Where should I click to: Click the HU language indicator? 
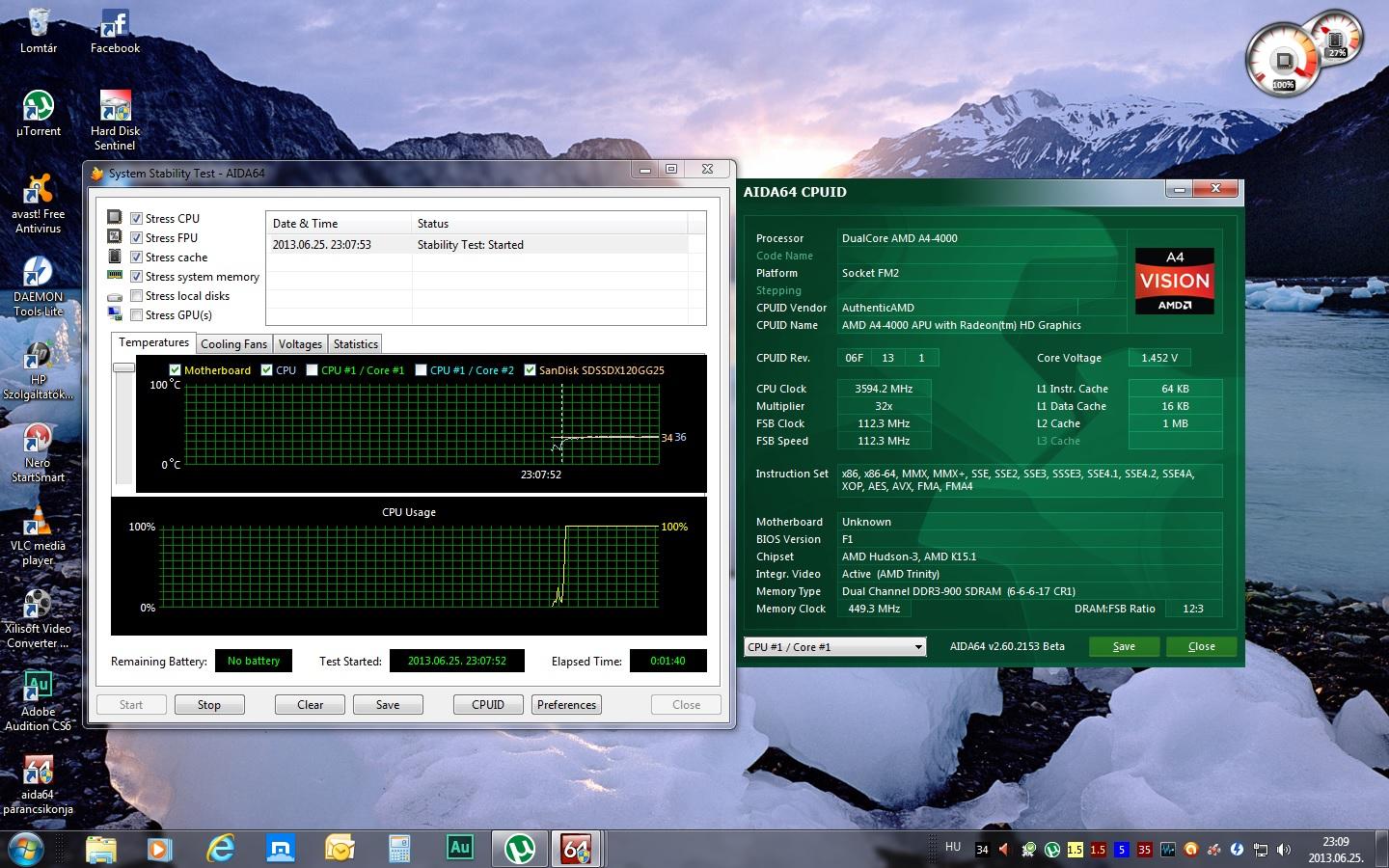(953, 847)
